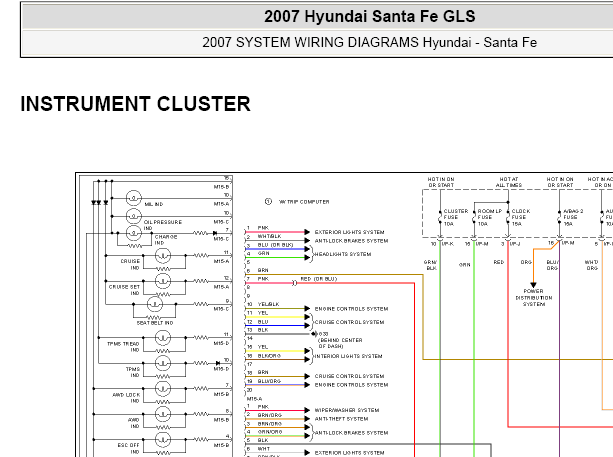
Task: Click the ORG wire label near power distribution arrow
Action: (526, 262)
